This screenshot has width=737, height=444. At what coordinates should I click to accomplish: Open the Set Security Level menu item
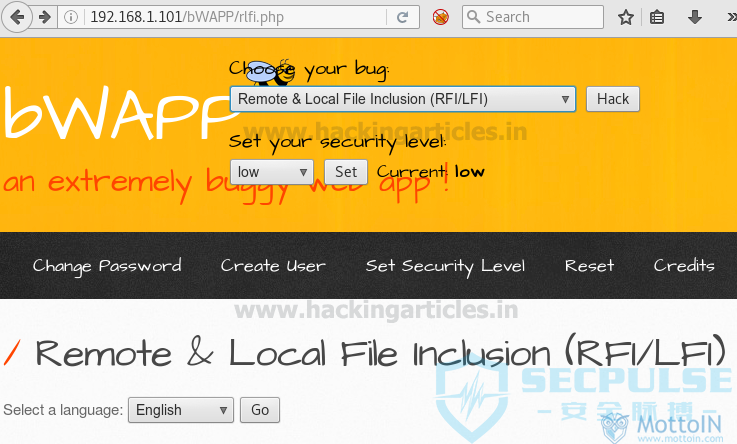(445, 266)
